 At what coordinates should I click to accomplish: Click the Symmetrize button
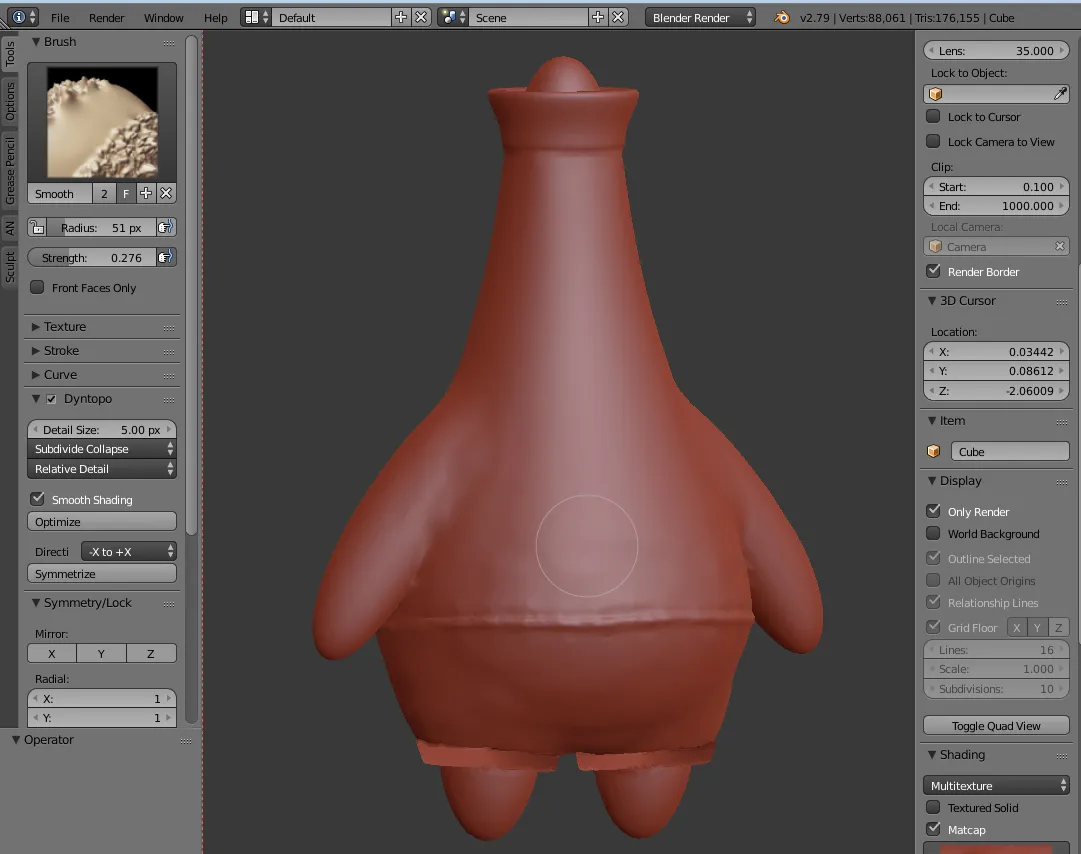coord(102,573)
